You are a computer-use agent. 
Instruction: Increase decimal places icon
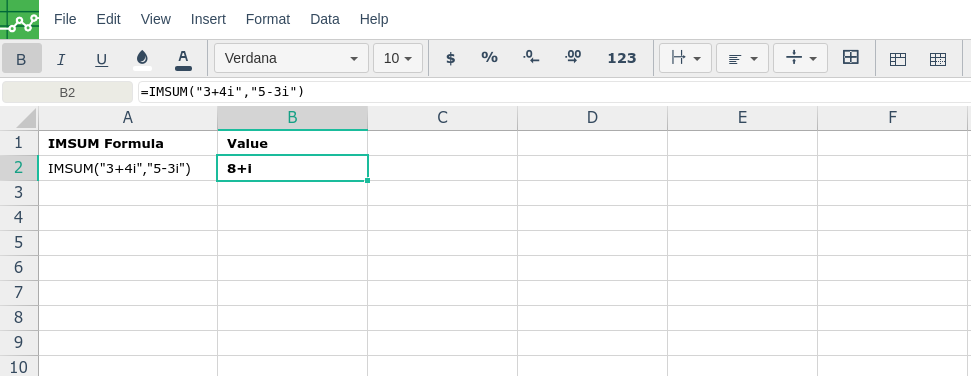click(573, 58)
